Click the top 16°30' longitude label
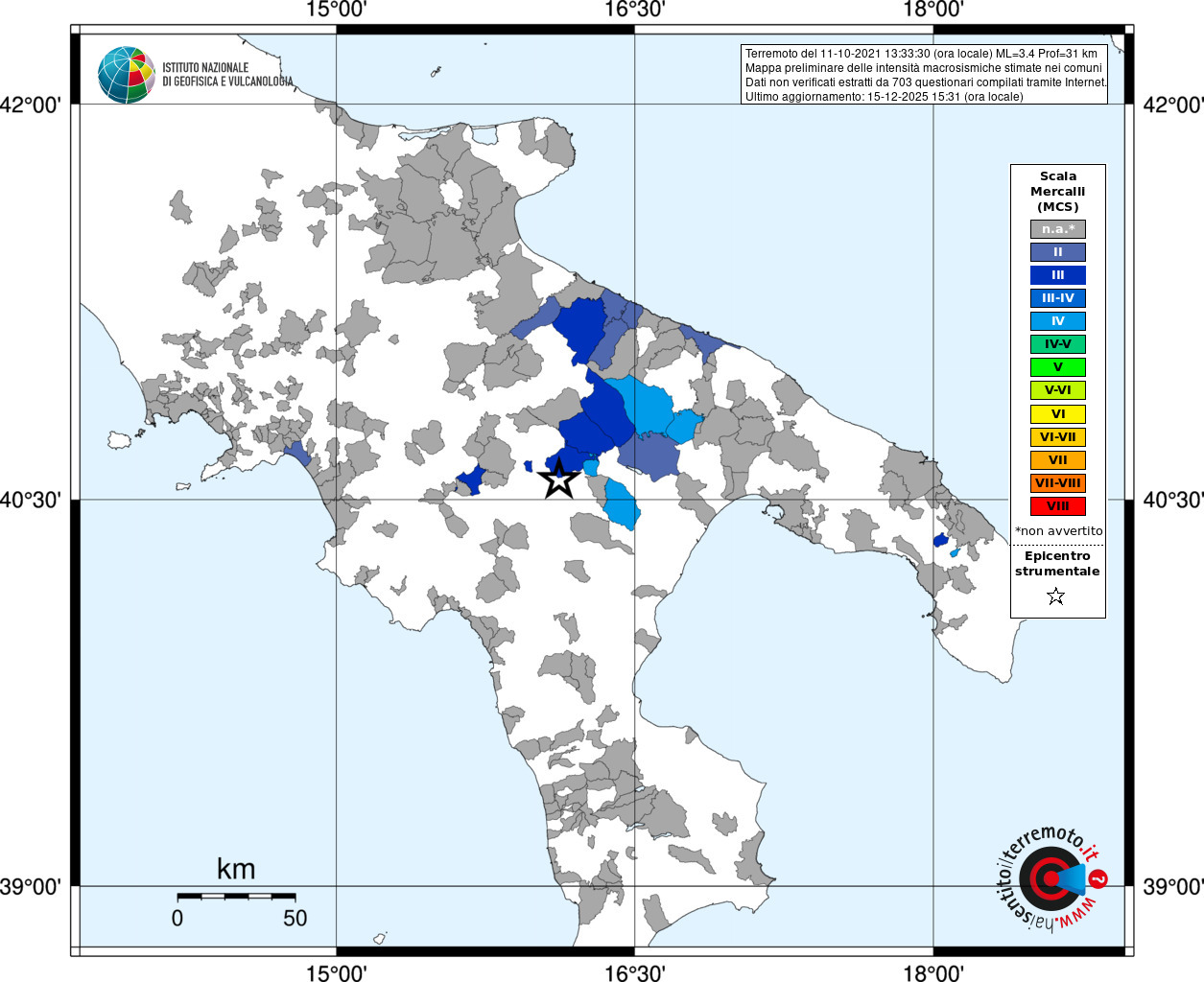 coord(634,10)
